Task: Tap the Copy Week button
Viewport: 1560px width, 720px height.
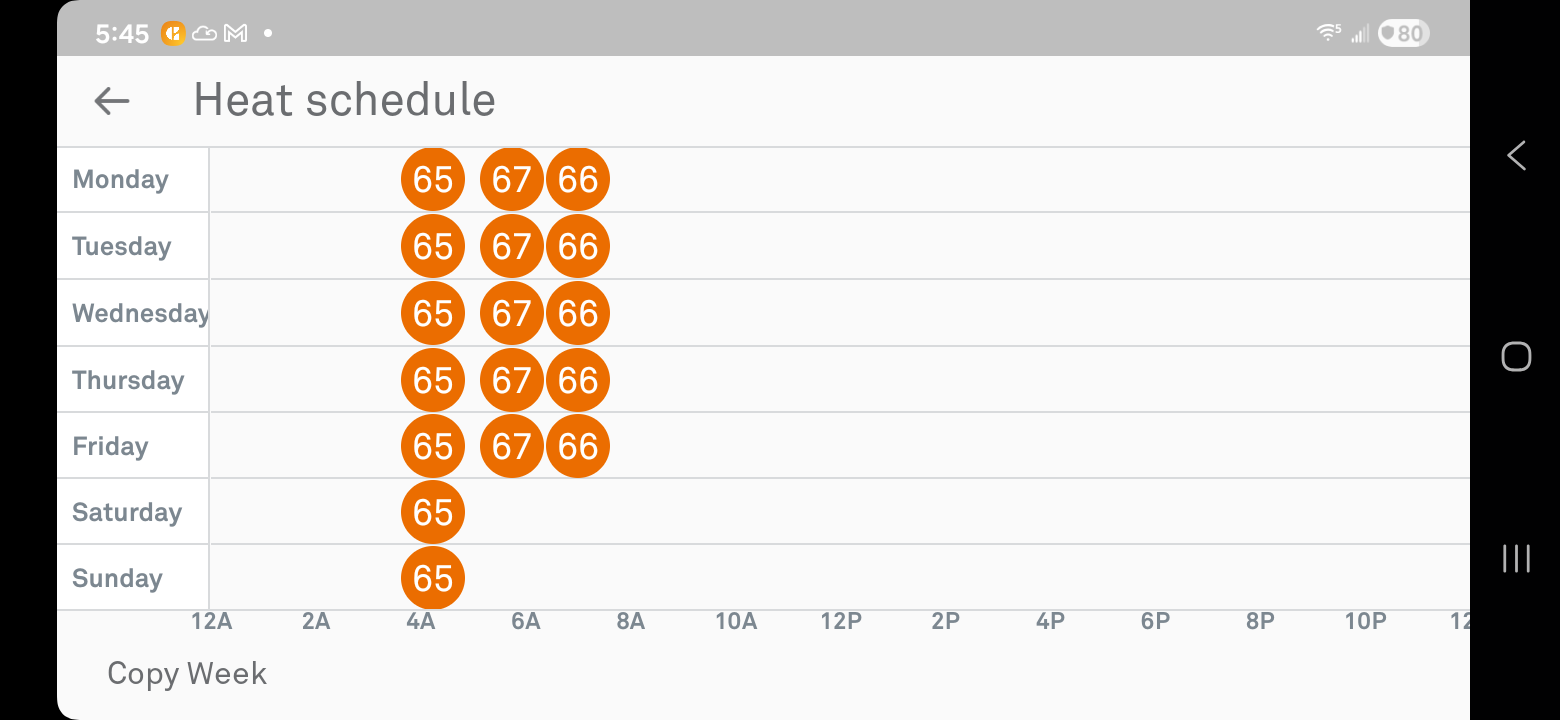Action: tap(187, 674)
